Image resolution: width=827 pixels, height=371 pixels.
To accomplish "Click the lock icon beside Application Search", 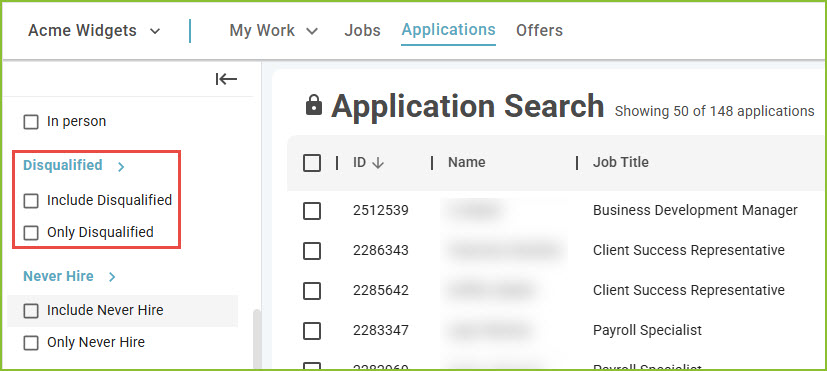I will click(x=314, y=106).
